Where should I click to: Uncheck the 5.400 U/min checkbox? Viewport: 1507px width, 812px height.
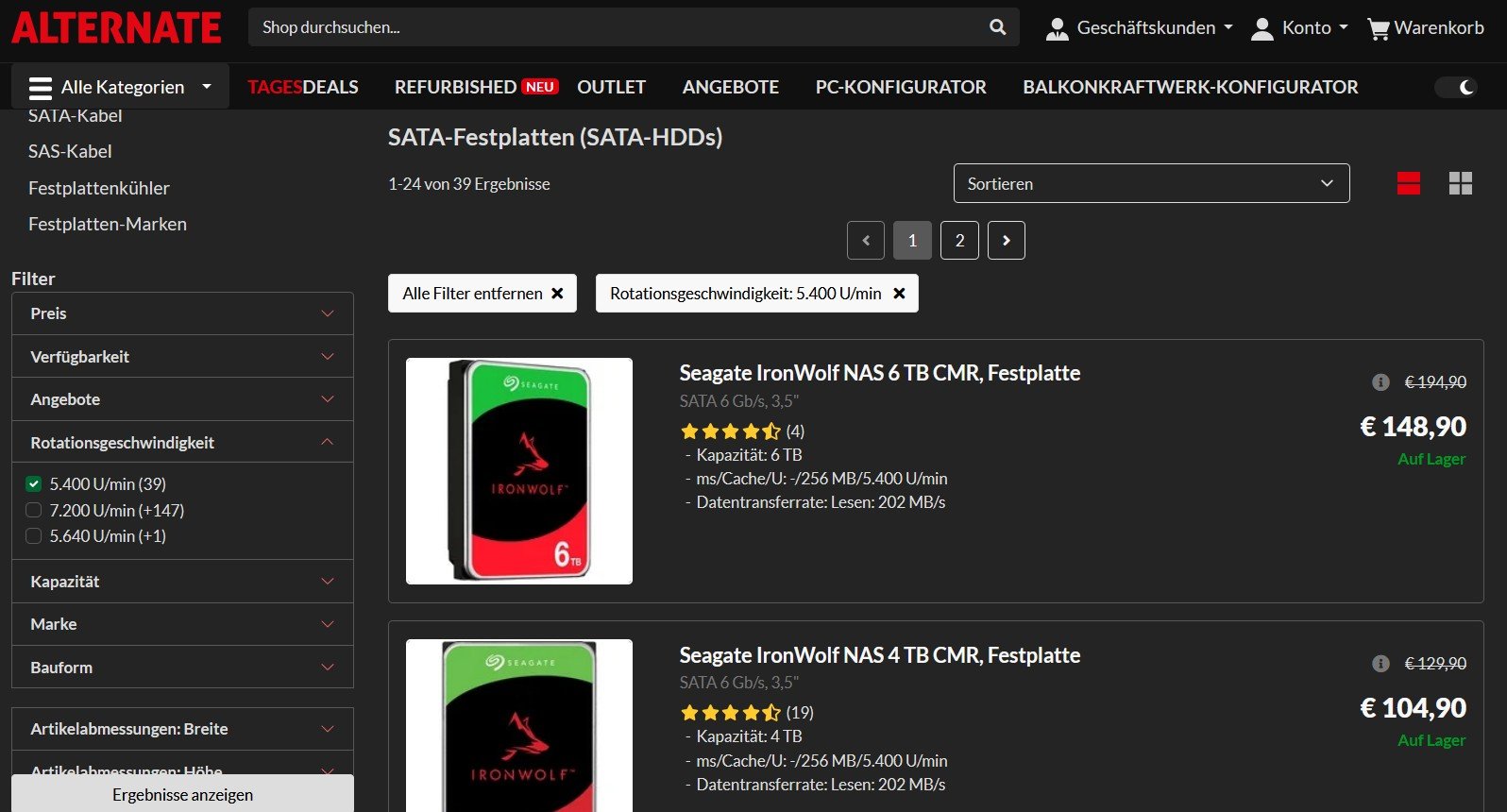[x=34, y=484]
